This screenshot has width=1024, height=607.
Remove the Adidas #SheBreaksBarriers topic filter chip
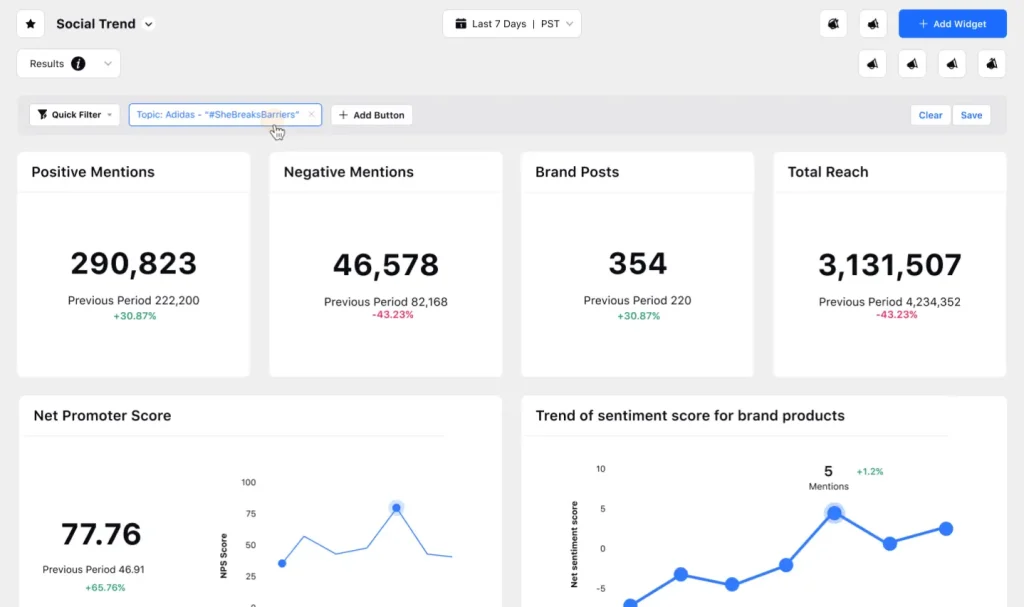(x=312, y=114)
